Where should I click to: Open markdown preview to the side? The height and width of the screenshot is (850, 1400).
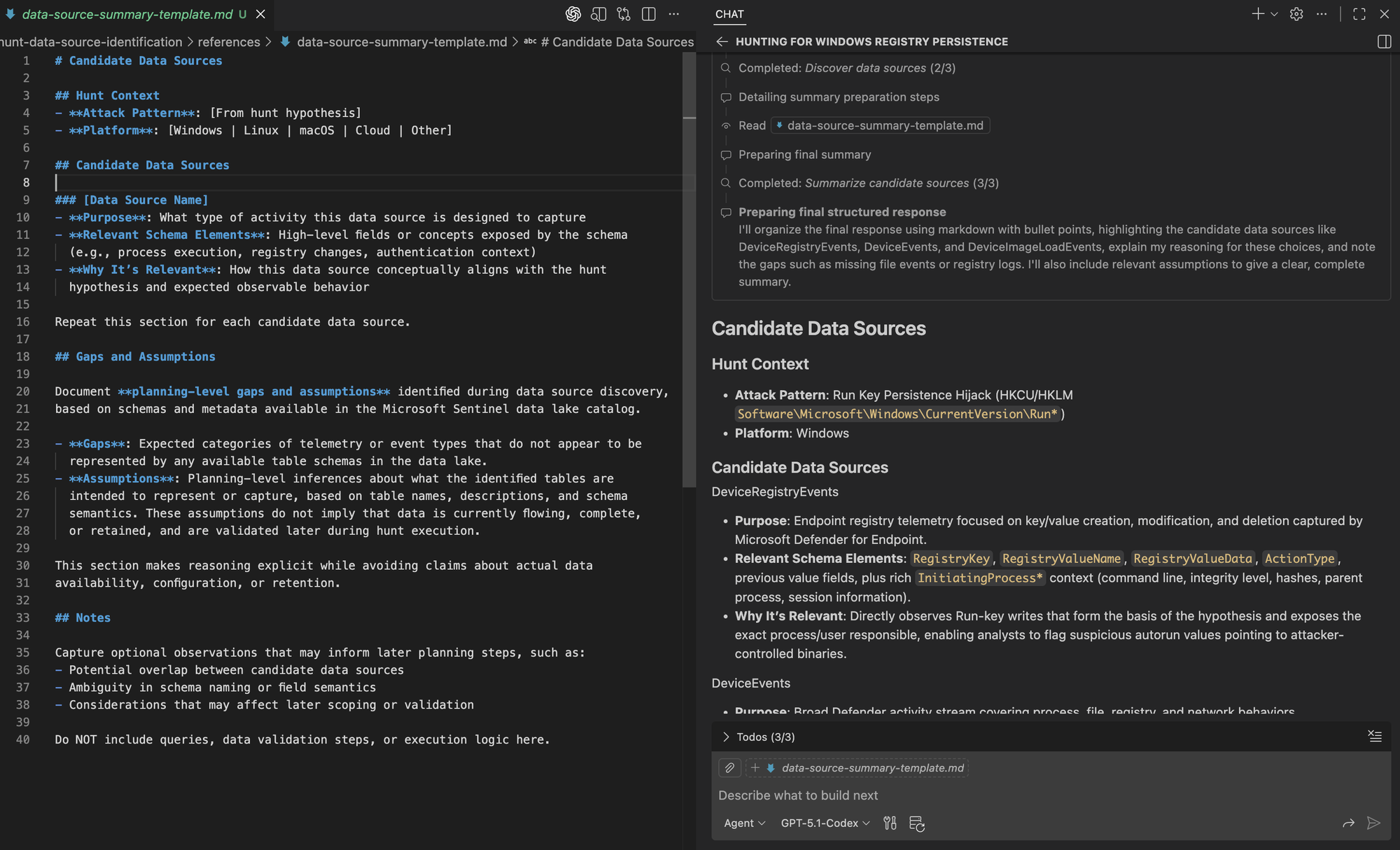pos(598,14)
